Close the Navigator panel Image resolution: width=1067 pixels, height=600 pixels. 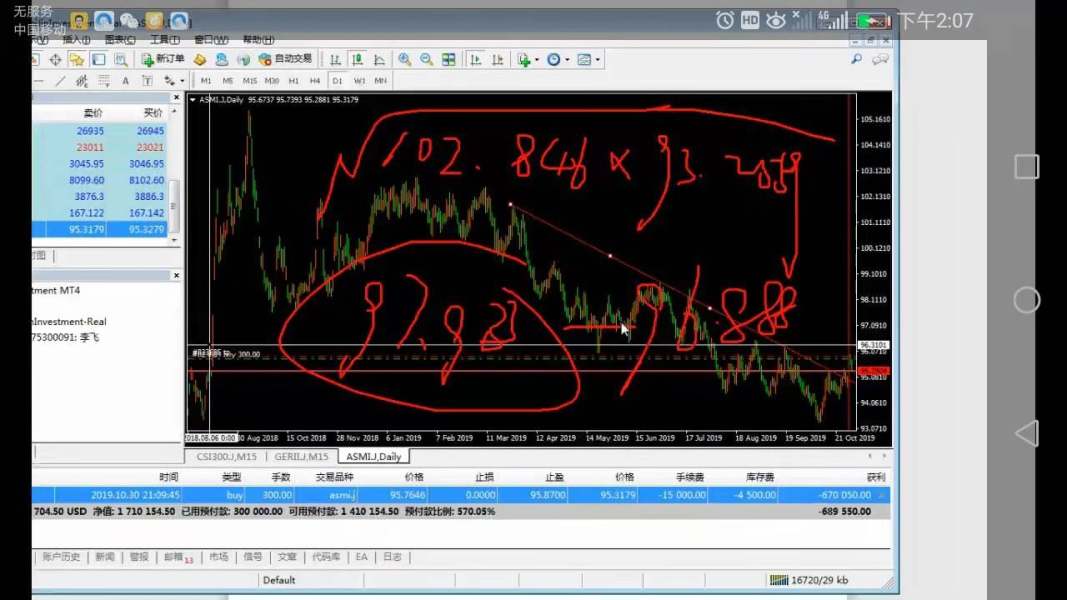pos(176,275)
